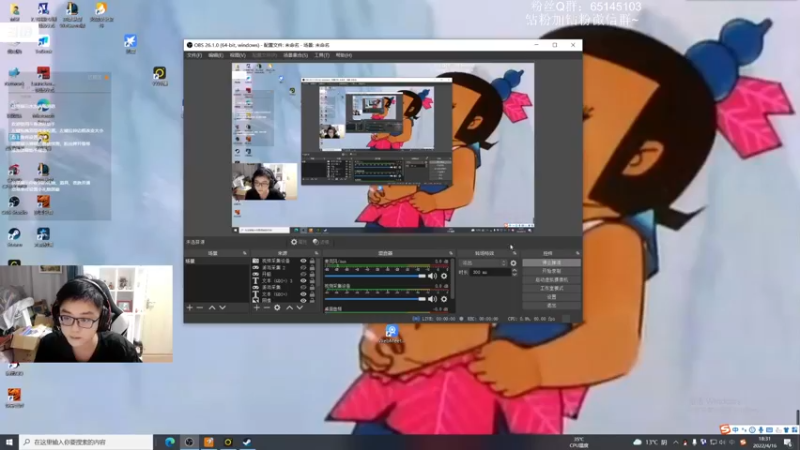This screenshot has height=450, width=800.
Task: Toggle visibility of 显示采集 2 source
Action: click(303, 267)
